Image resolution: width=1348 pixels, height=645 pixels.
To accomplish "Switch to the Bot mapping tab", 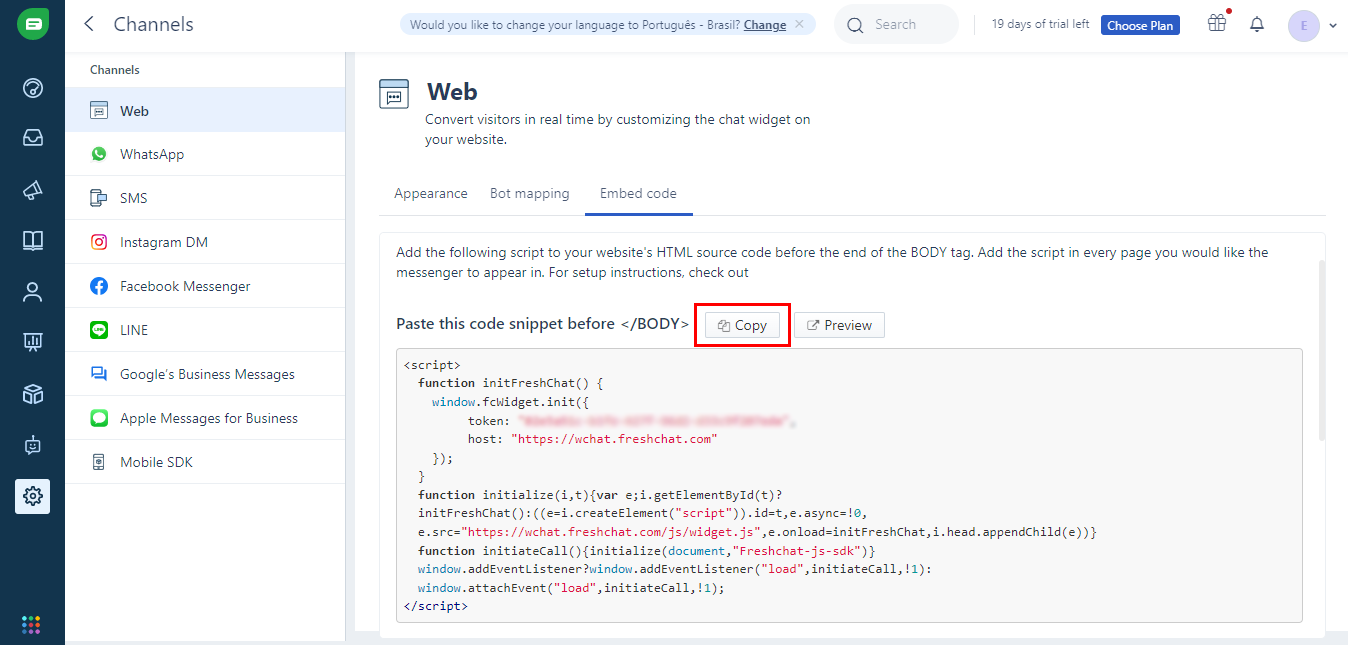I will click(x=530, y=194).
